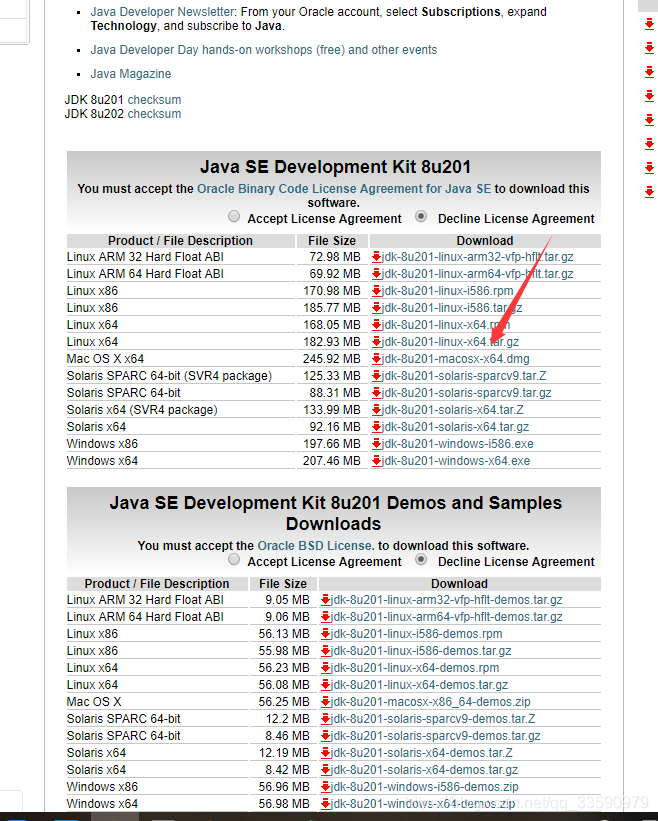Download jdk-8u201-windows-x64-demos.zip file link
Screen dimensions: 658x821
(x=423, y=804)
